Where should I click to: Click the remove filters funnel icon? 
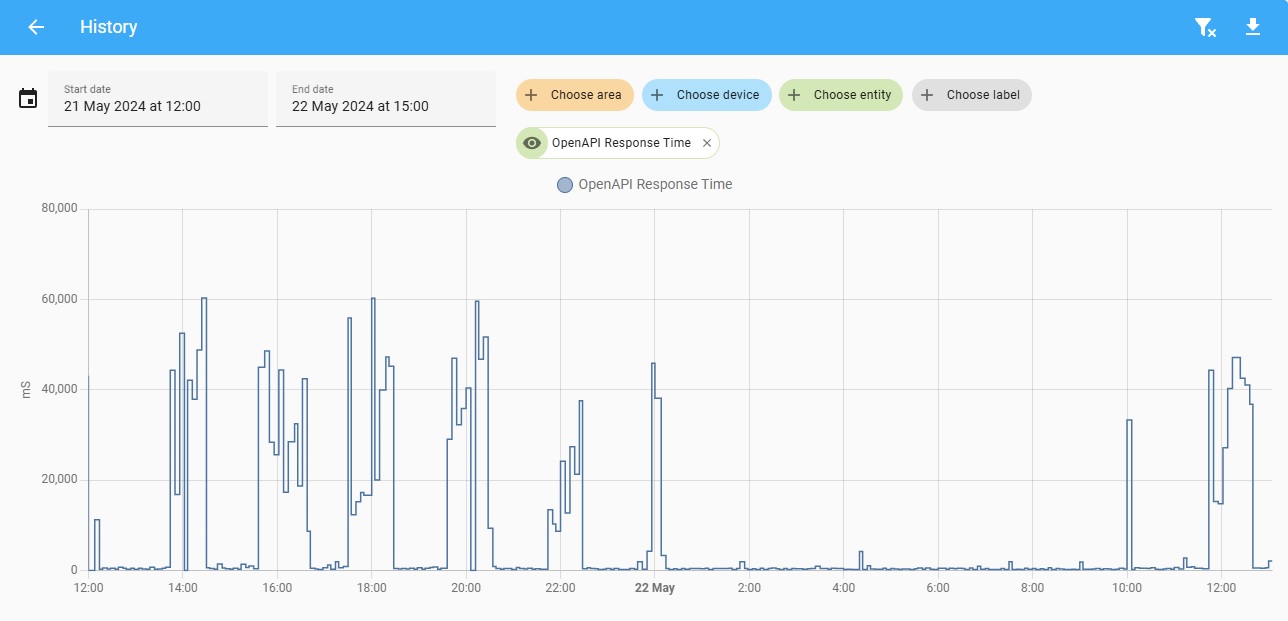tap(1205, 28)
